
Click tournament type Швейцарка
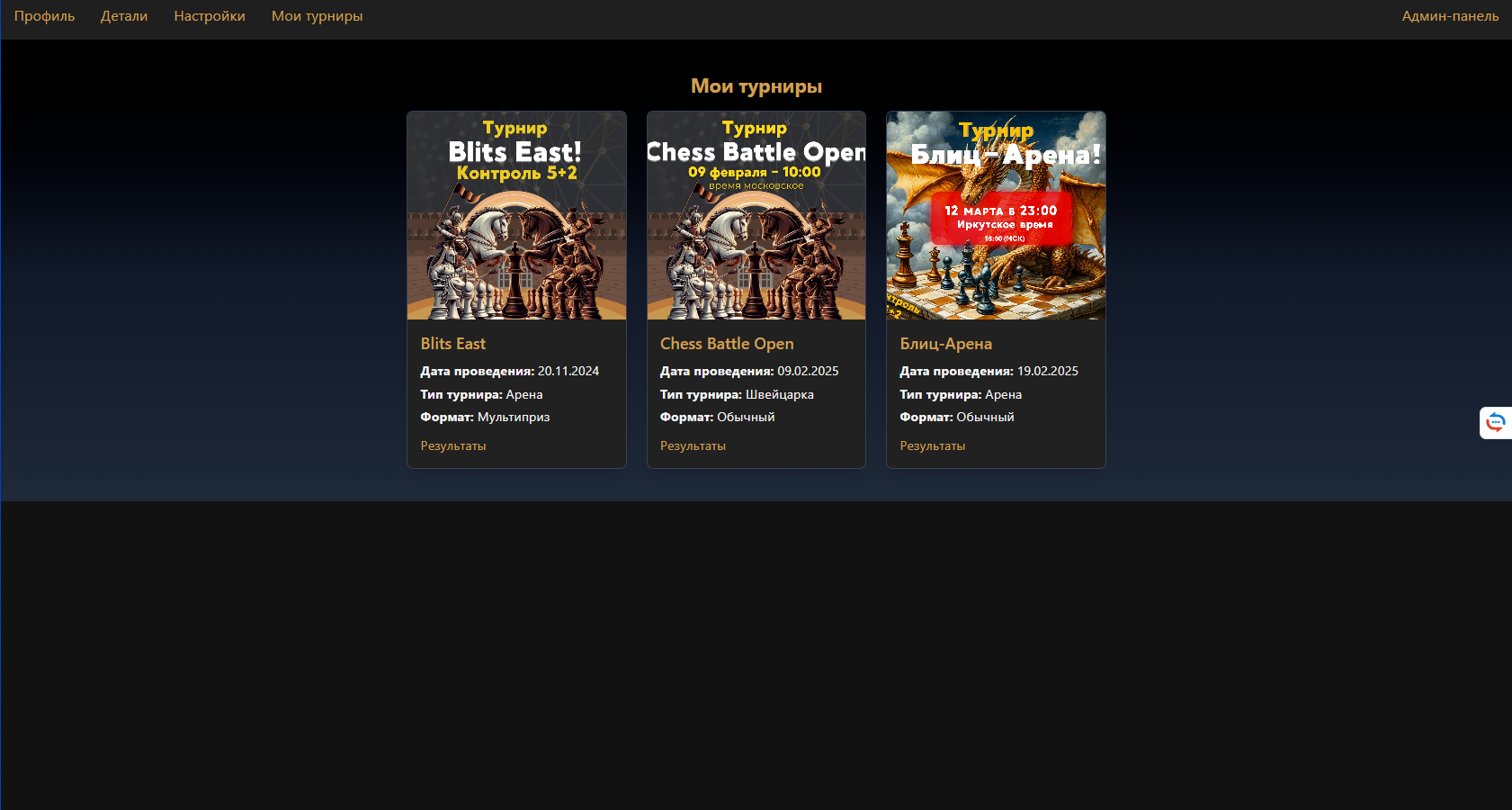point(780,394)
